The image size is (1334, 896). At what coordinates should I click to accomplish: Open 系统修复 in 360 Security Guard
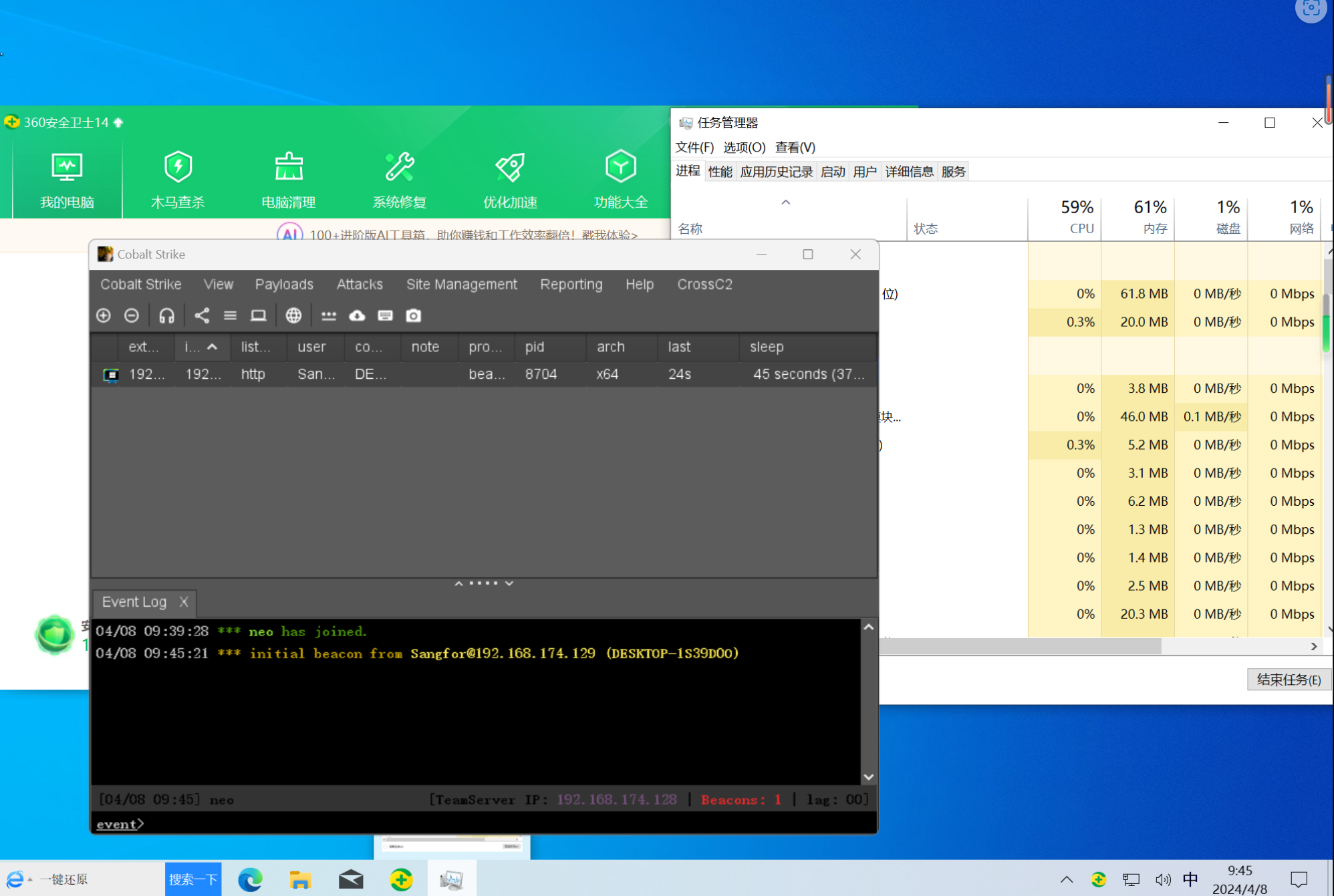(x=400, y=180)
